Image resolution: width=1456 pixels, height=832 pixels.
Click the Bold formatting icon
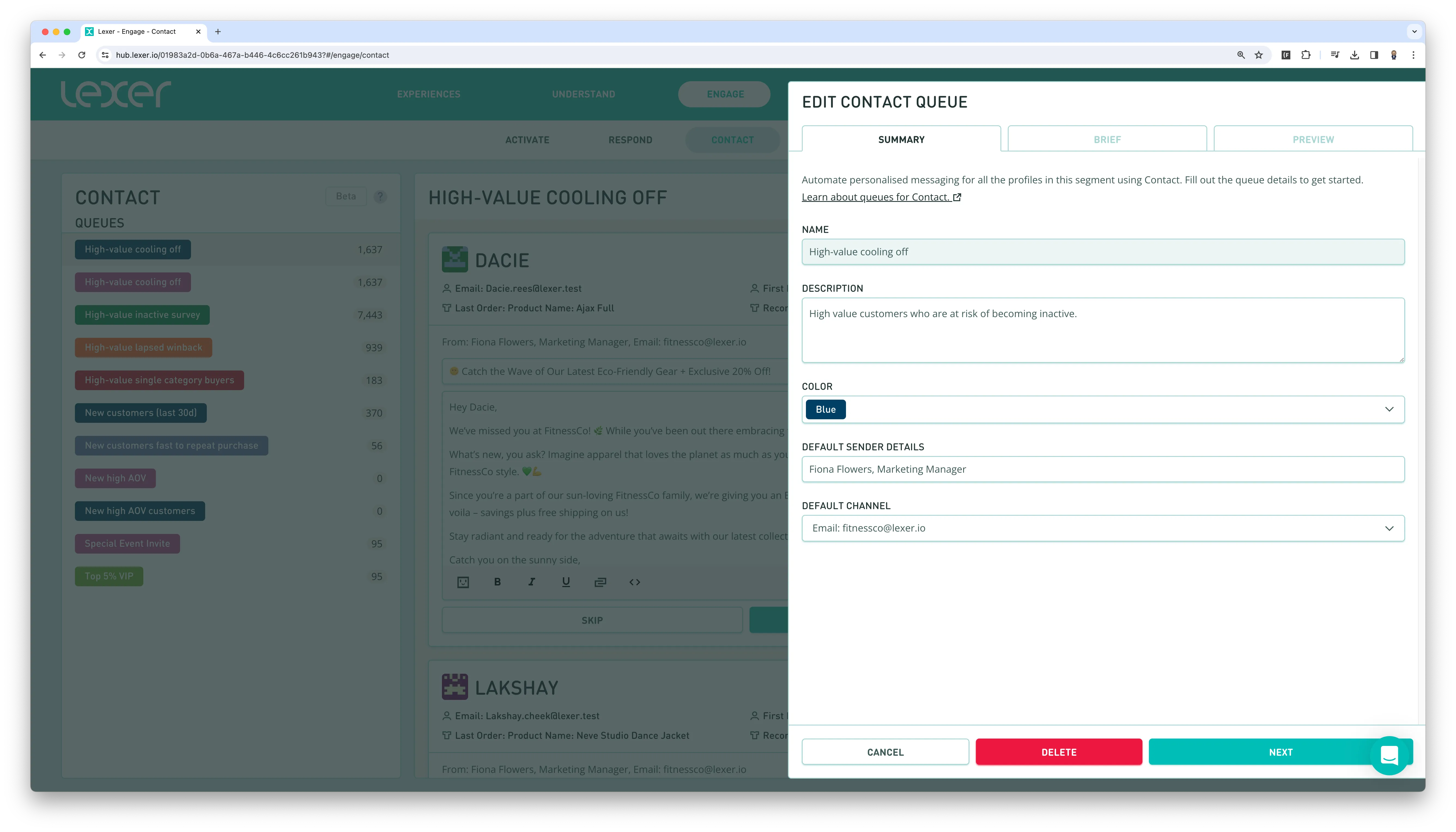[497, 582]
